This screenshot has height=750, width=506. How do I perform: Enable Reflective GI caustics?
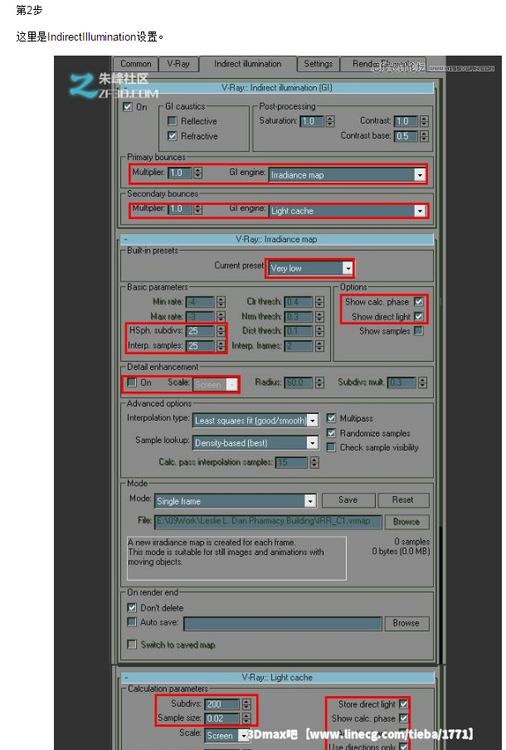(173, 121)
